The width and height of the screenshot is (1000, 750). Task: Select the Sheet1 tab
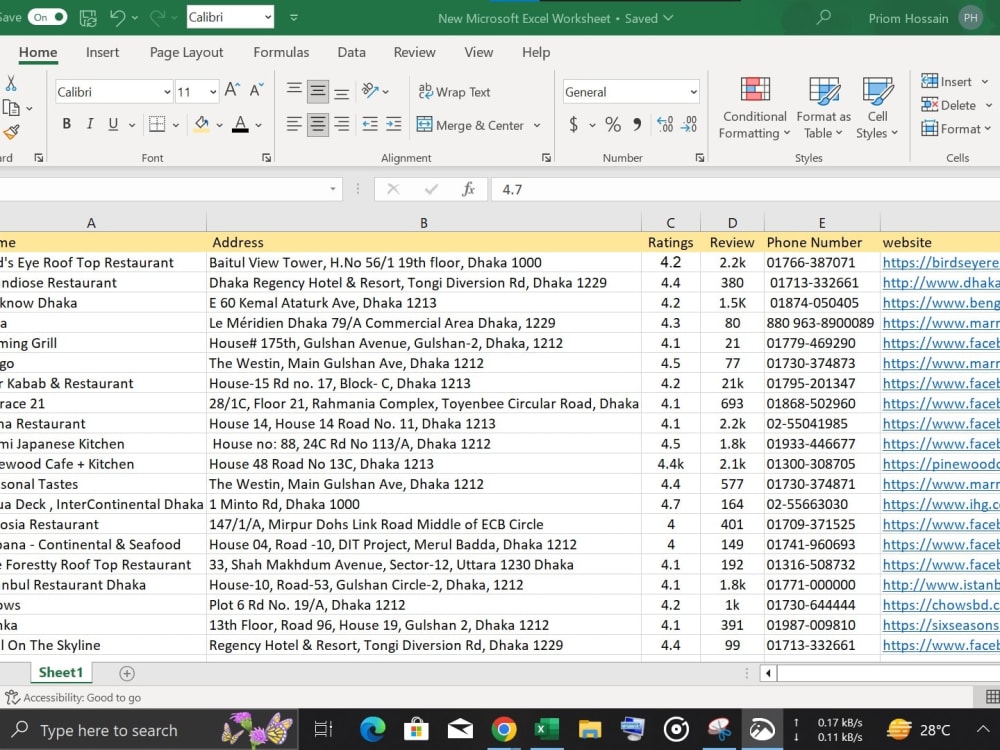coord(61,672)
